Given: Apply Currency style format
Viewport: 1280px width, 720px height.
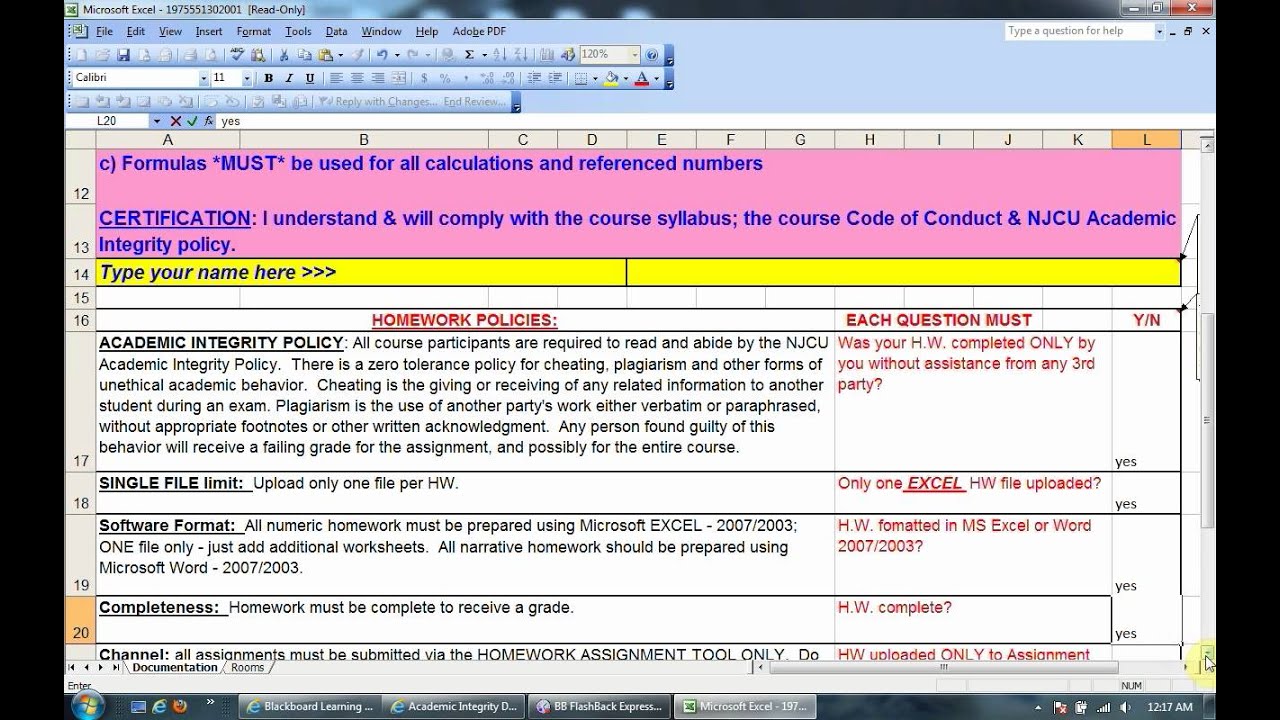Looking at the screenshot, I should [424, 78].
